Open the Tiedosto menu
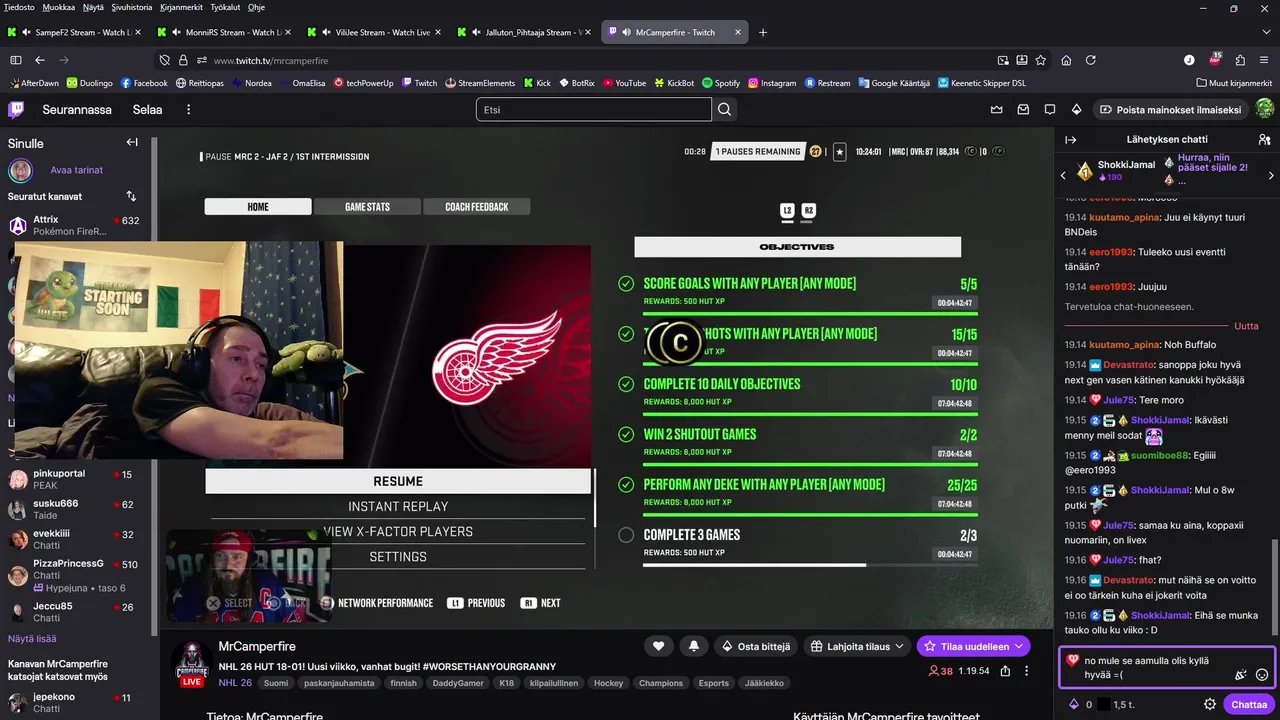1280x720 pixels. pos(19,7)
